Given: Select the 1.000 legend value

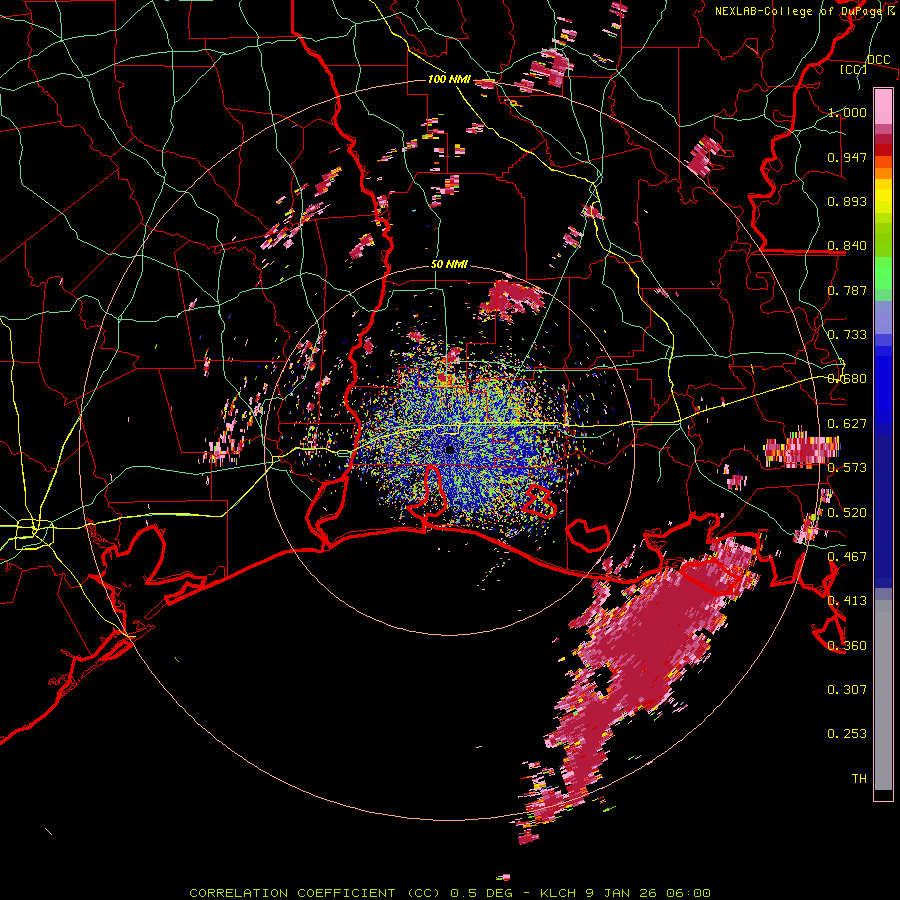Looking at the screenshot, I should (x=847, y=112).
